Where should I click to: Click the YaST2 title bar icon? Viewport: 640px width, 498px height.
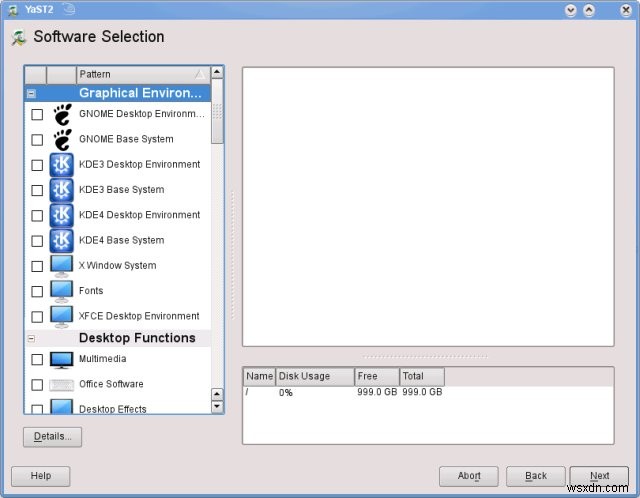(13, 10)
